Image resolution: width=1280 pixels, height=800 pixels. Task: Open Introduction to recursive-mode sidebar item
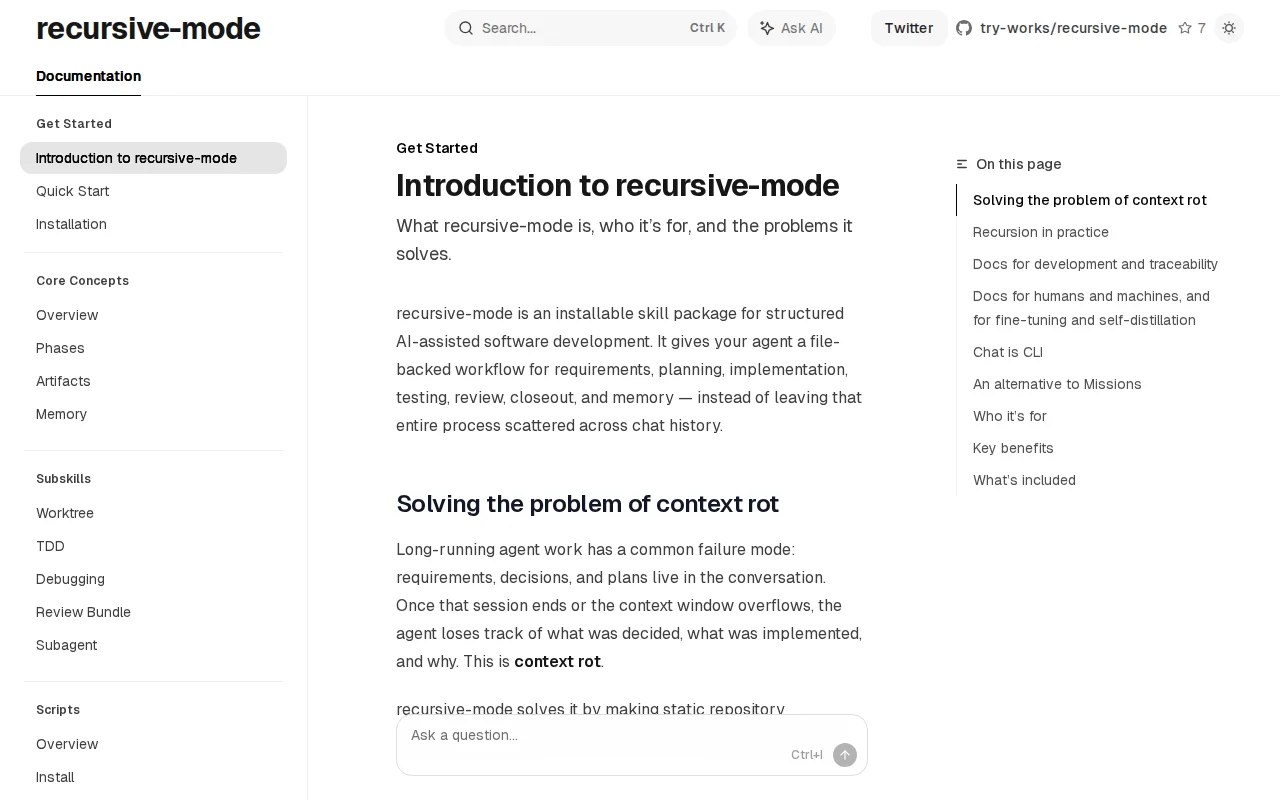point(153,158)
